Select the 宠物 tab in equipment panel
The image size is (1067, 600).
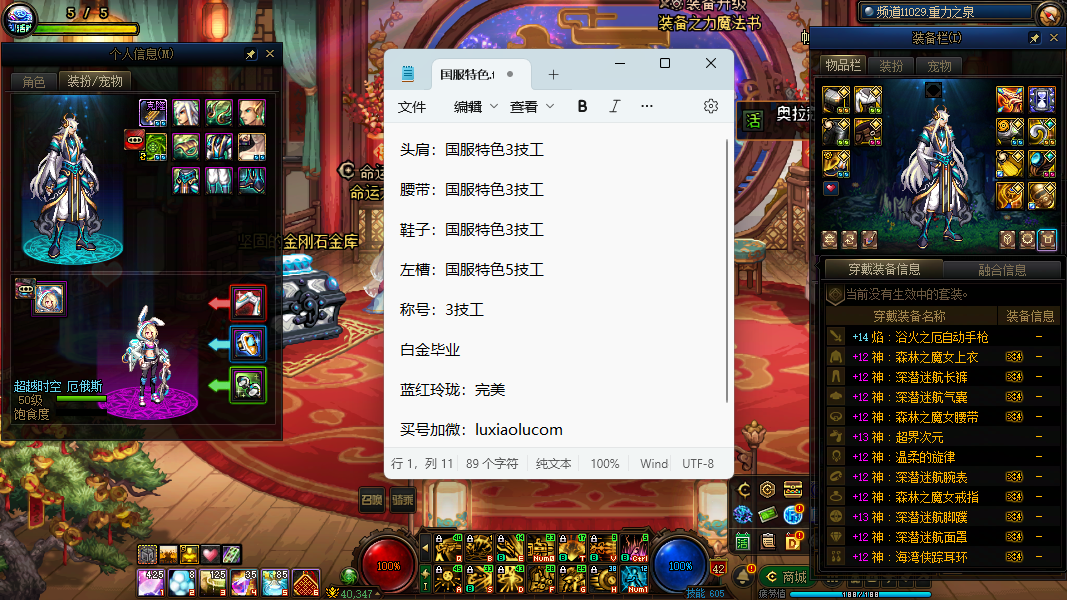(940, 66)
